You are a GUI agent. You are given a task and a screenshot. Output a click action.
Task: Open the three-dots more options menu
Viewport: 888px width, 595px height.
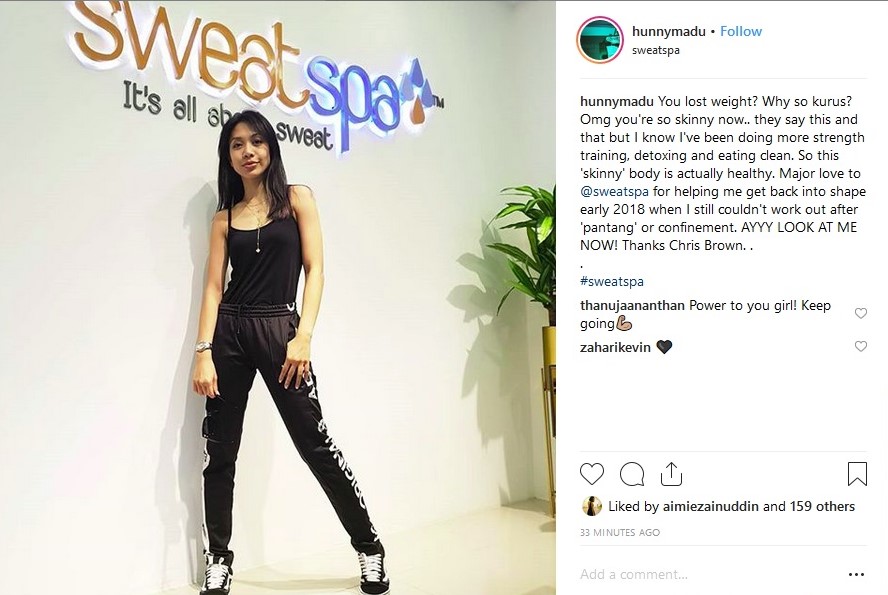856,575
